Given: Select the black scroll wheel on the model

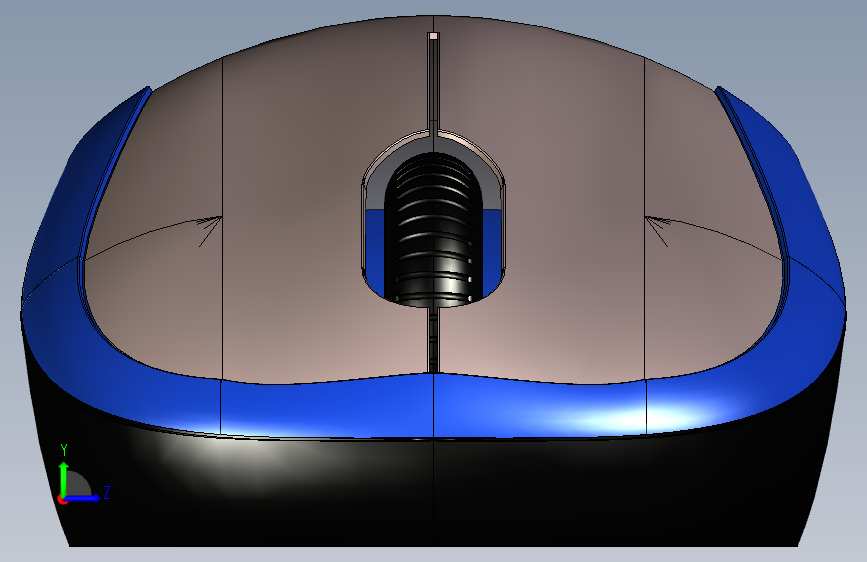Looking at the screenshot, I should click(x=434, y=230).
